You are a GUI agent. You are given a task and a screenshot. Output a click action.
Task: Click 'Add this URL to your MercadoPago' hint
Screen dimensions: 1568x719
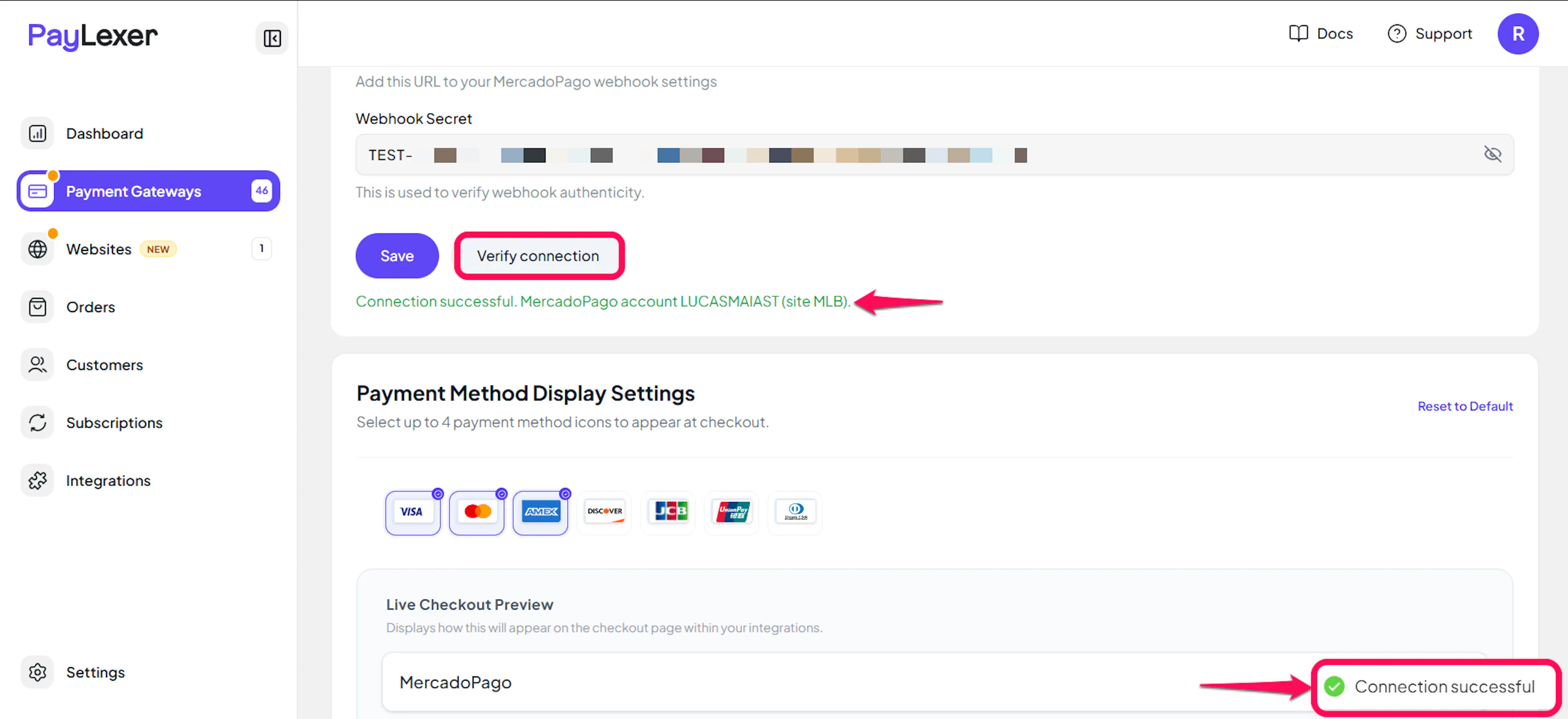click(536, 81)
